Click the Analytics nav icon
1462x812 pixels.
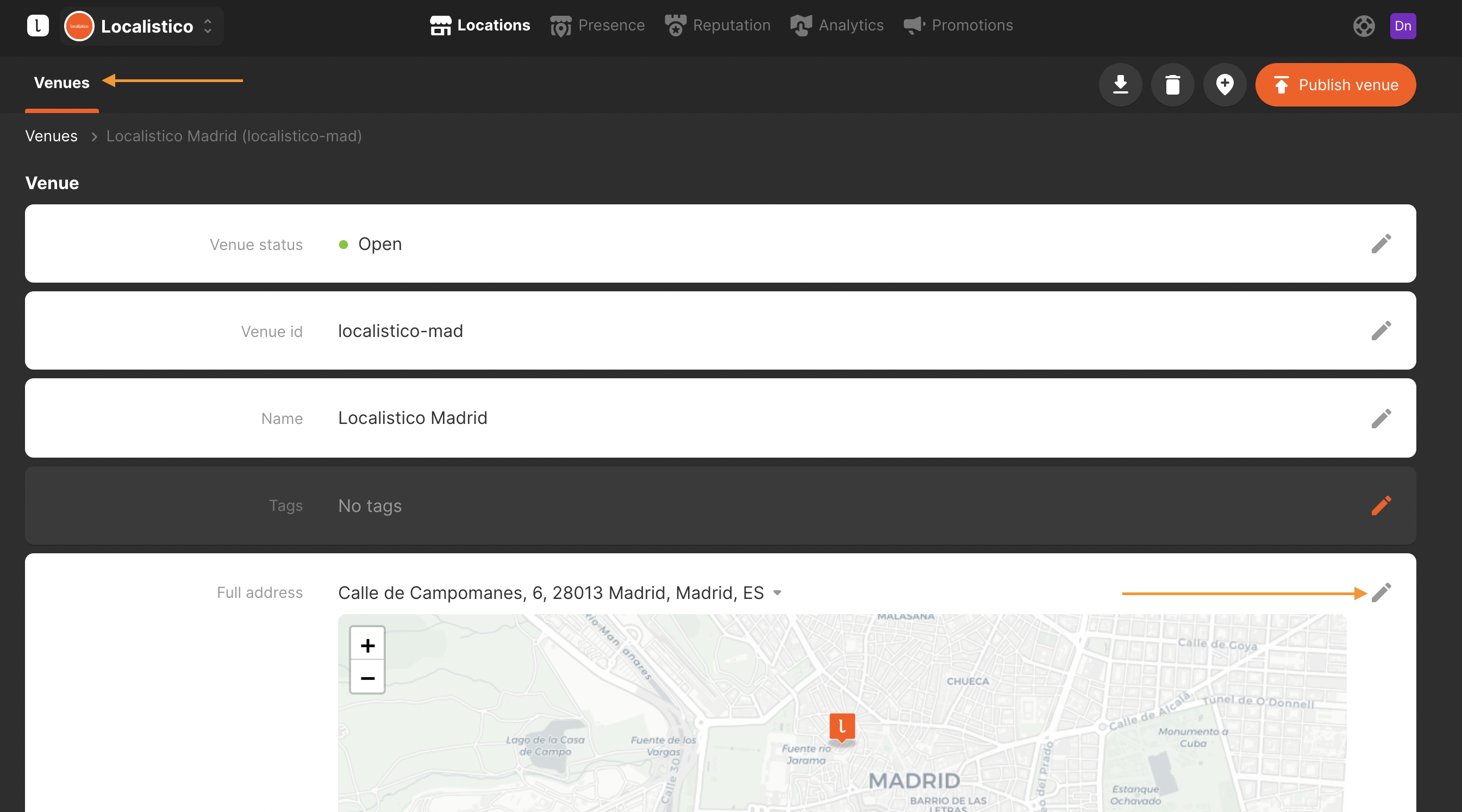(x=801, y=26)
